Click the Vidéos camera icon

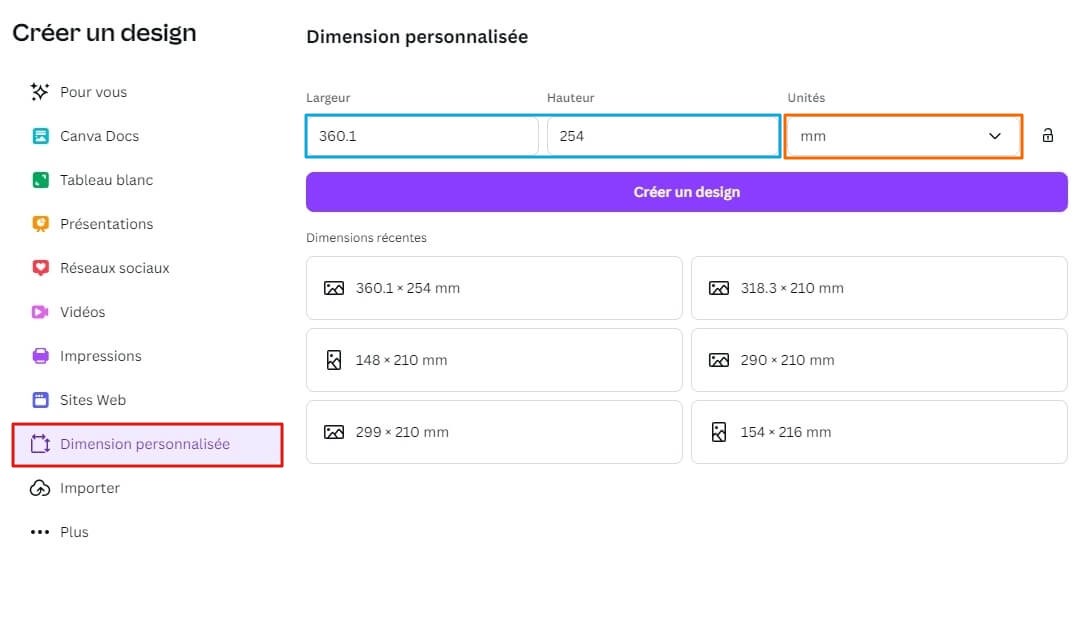point(41,313)
